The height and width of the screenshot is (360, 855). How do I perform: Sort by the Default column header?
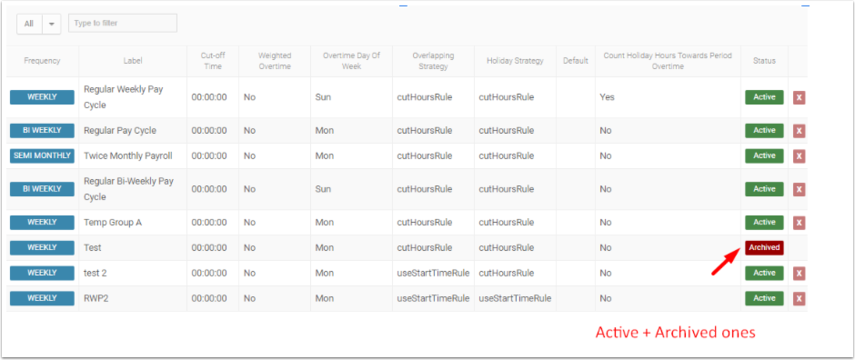point(575,61)
